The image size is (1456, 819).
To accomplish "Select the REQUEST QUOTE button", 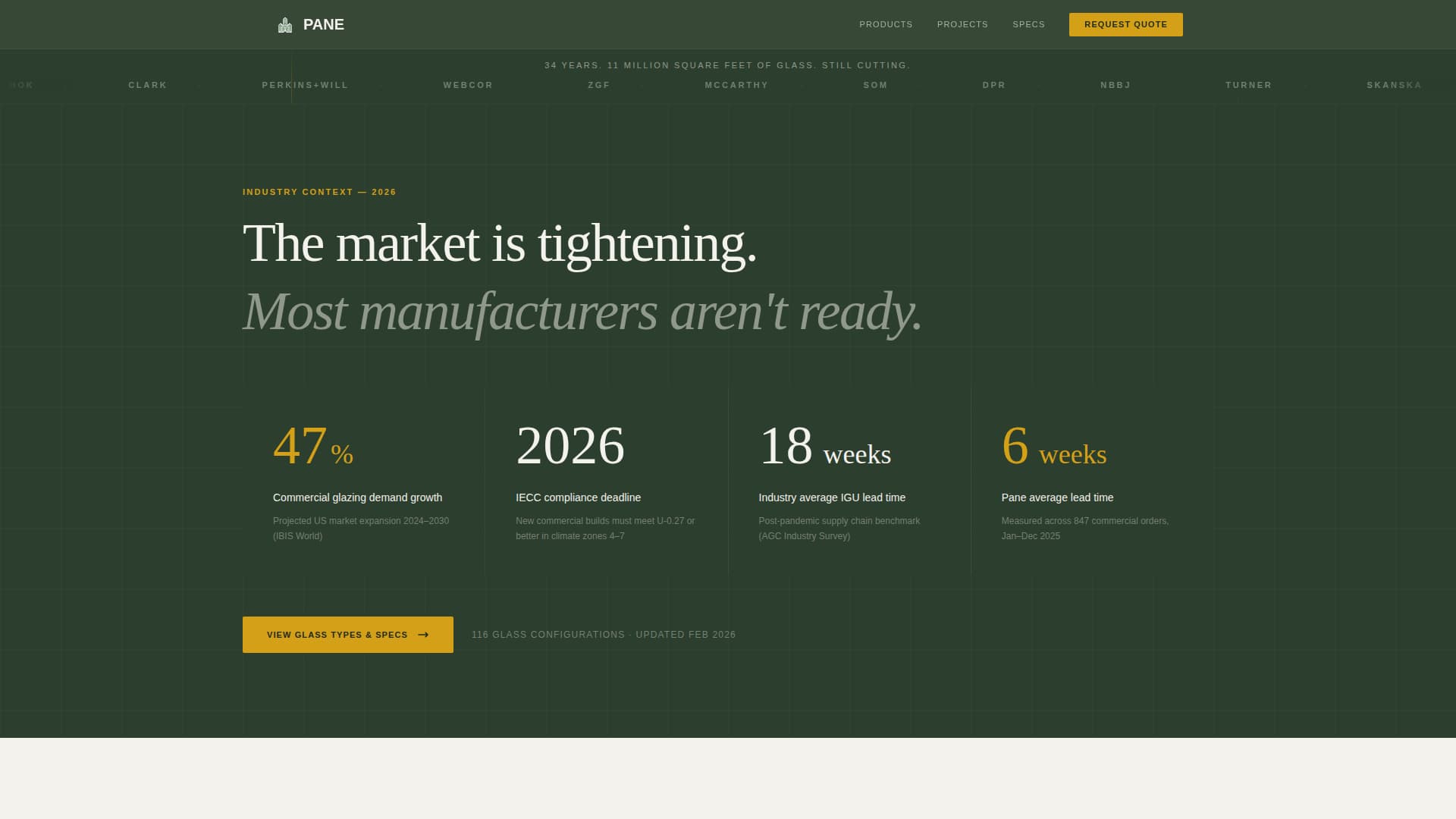I will pos(1125,24).
